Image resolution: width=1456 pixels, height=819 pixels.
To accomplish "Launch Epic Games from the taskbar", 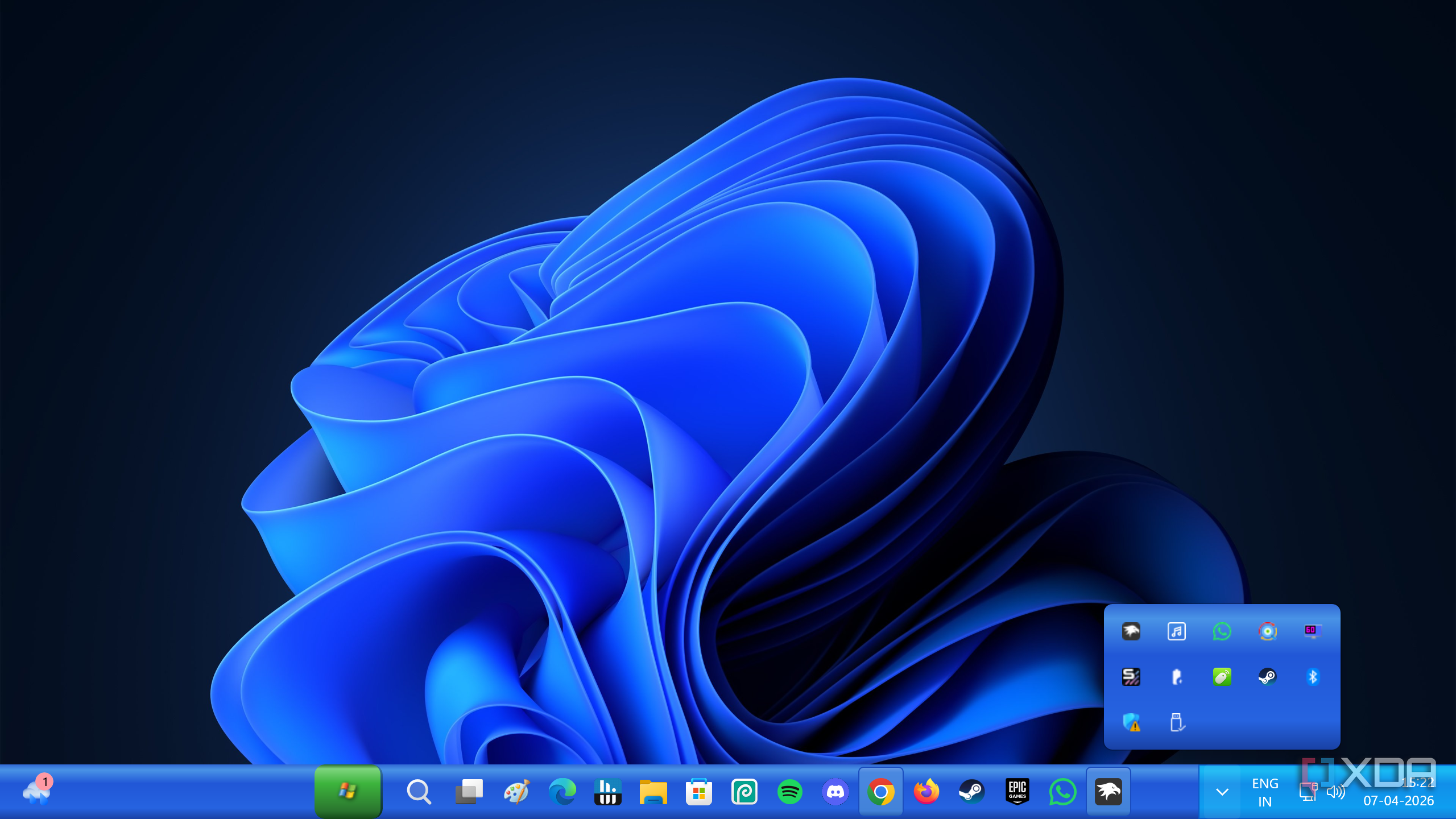I will [x=1017, y=792].
